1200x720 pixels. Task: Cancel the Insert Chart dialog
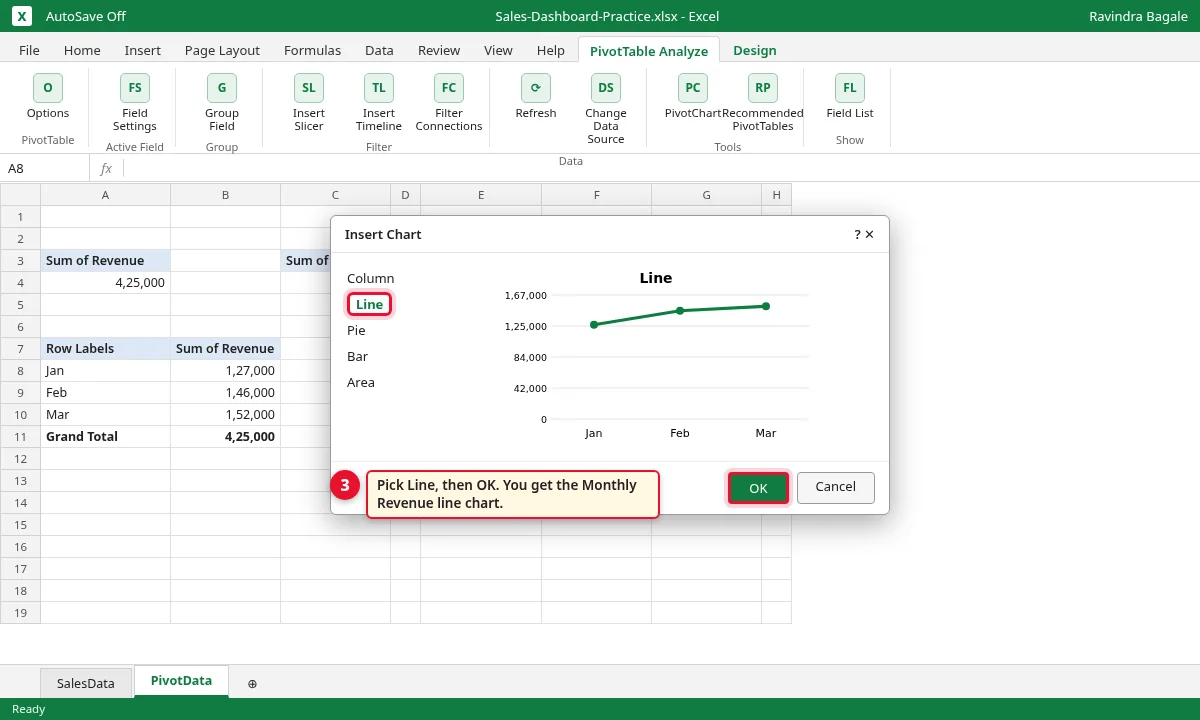point(836,487)
